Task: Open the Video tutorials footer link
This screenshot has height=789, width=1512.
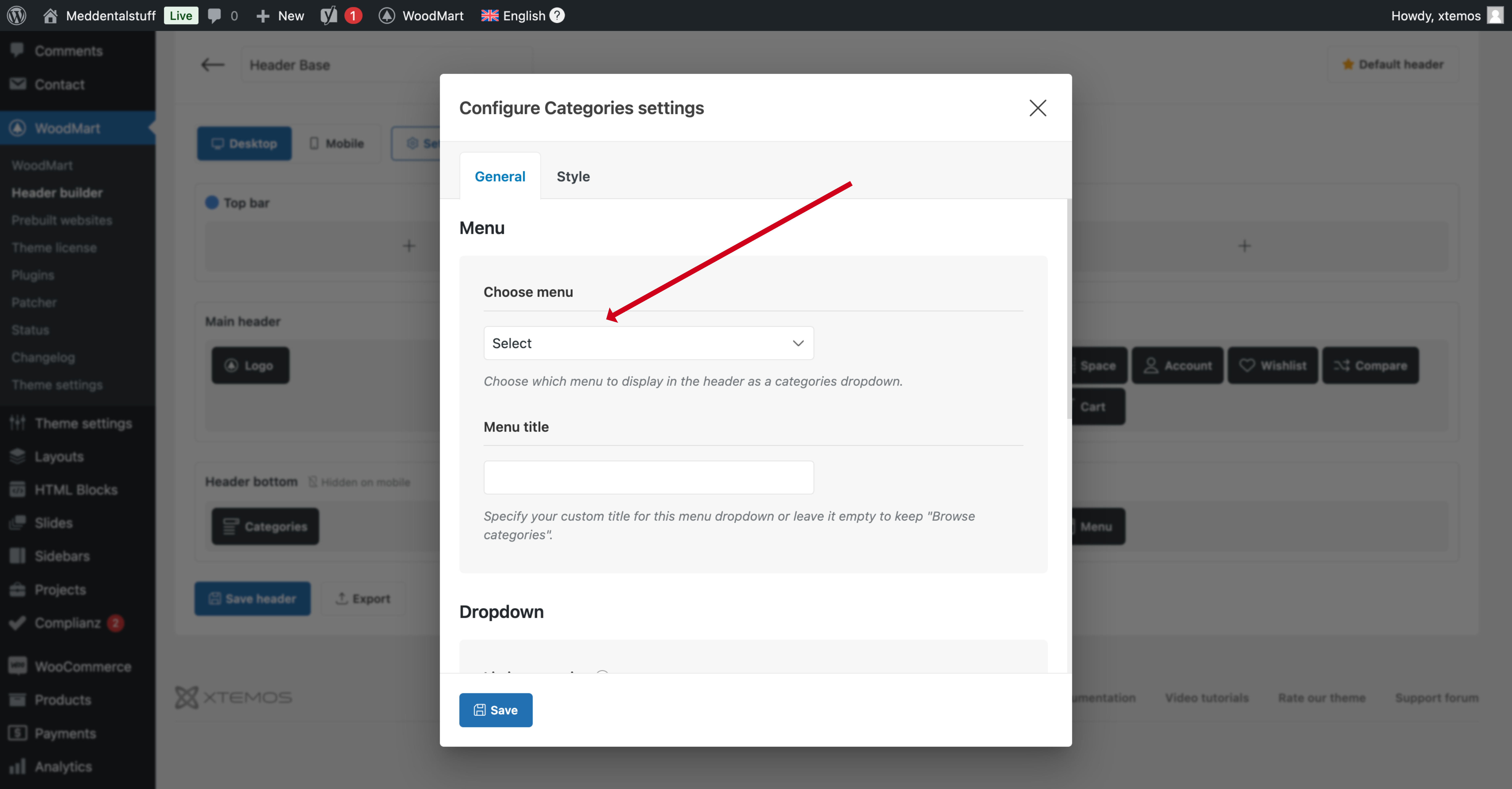Action: (1207, 698)
